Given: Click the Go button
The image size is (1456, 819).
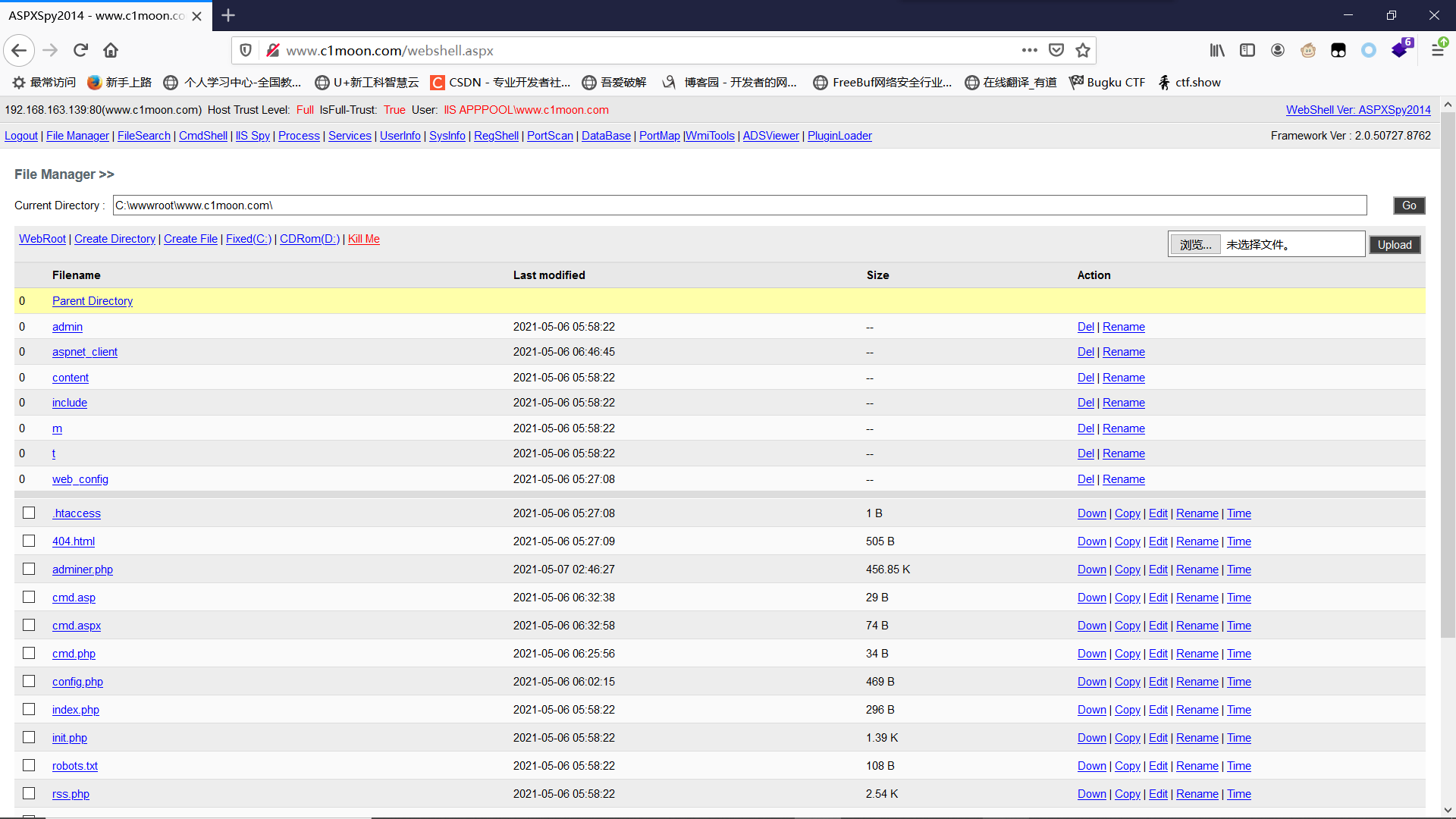Looking at the screenshot, I should 1409,206.
